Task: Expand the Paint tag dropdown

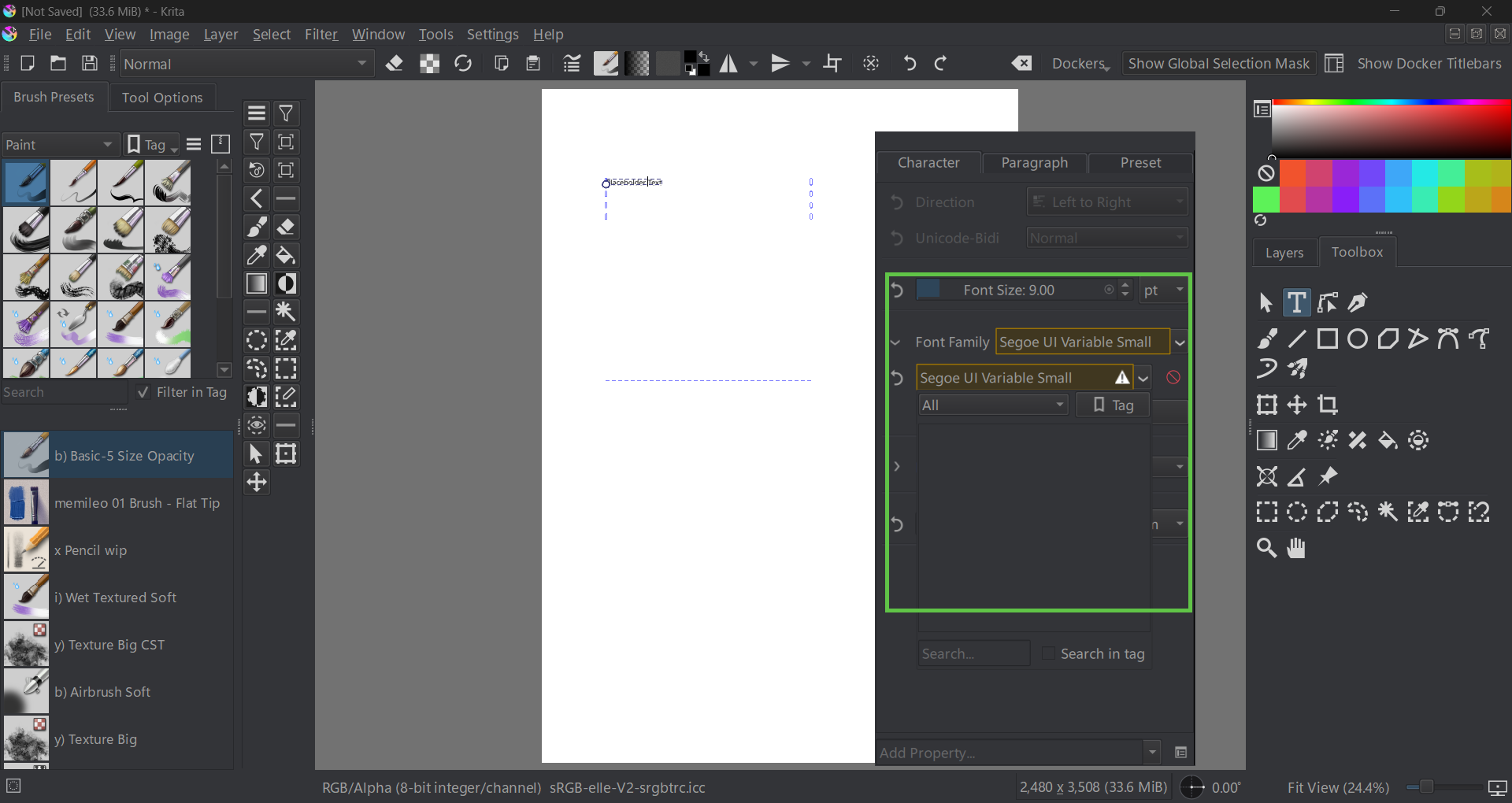Action: [60, 145]
